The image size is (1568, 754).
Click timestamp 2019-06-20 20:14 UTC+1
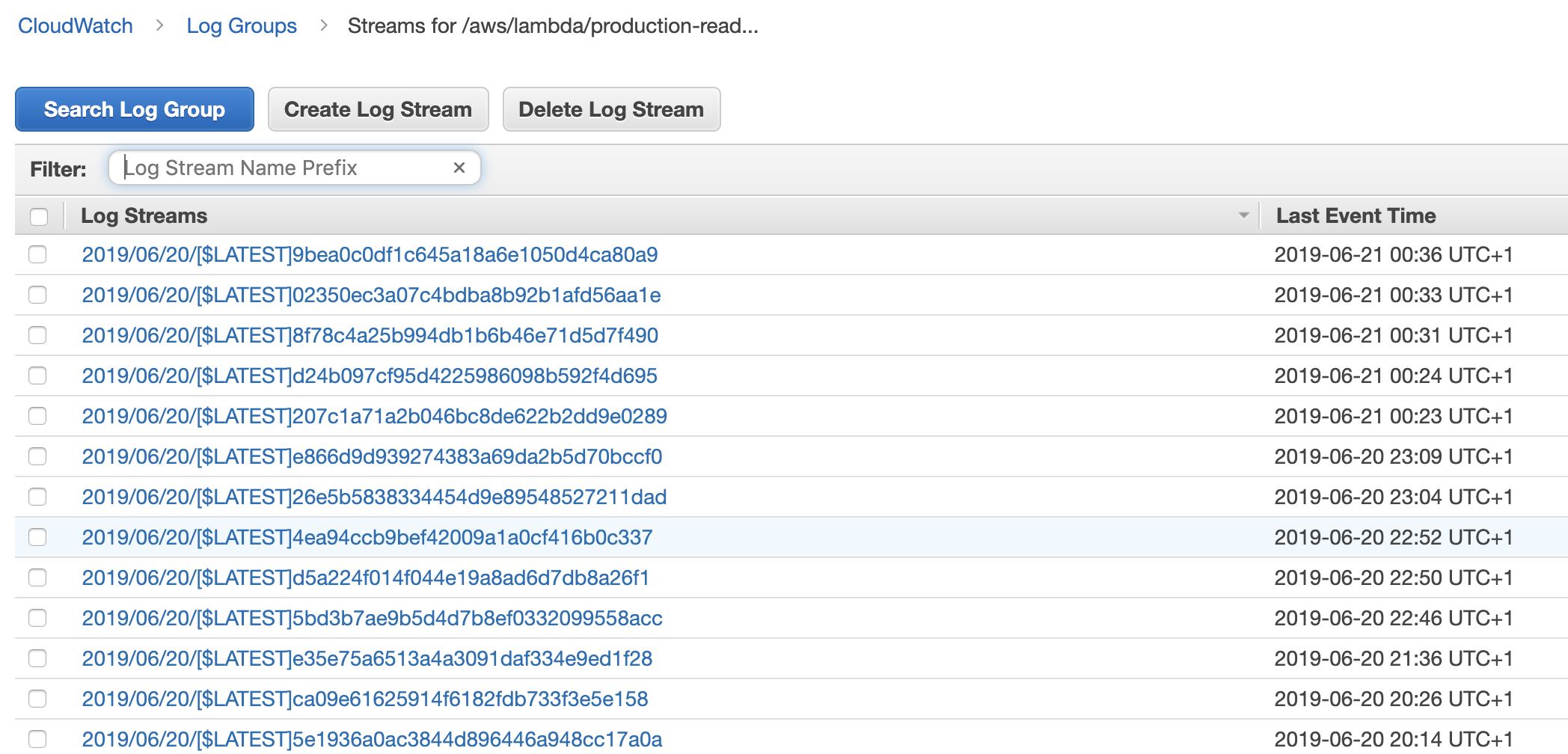[1394, 739]
